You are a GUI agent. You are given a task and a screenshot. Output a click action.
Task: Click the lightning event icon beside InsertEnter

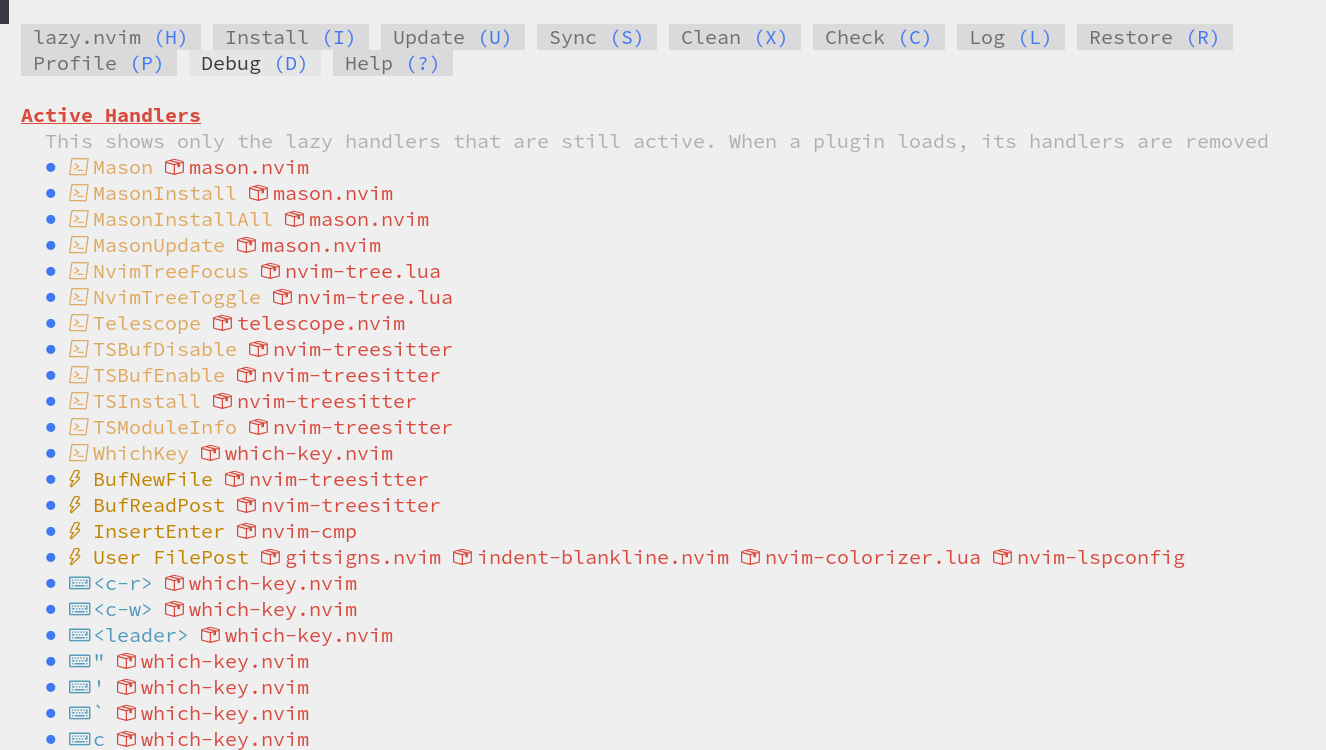(75, 531)
